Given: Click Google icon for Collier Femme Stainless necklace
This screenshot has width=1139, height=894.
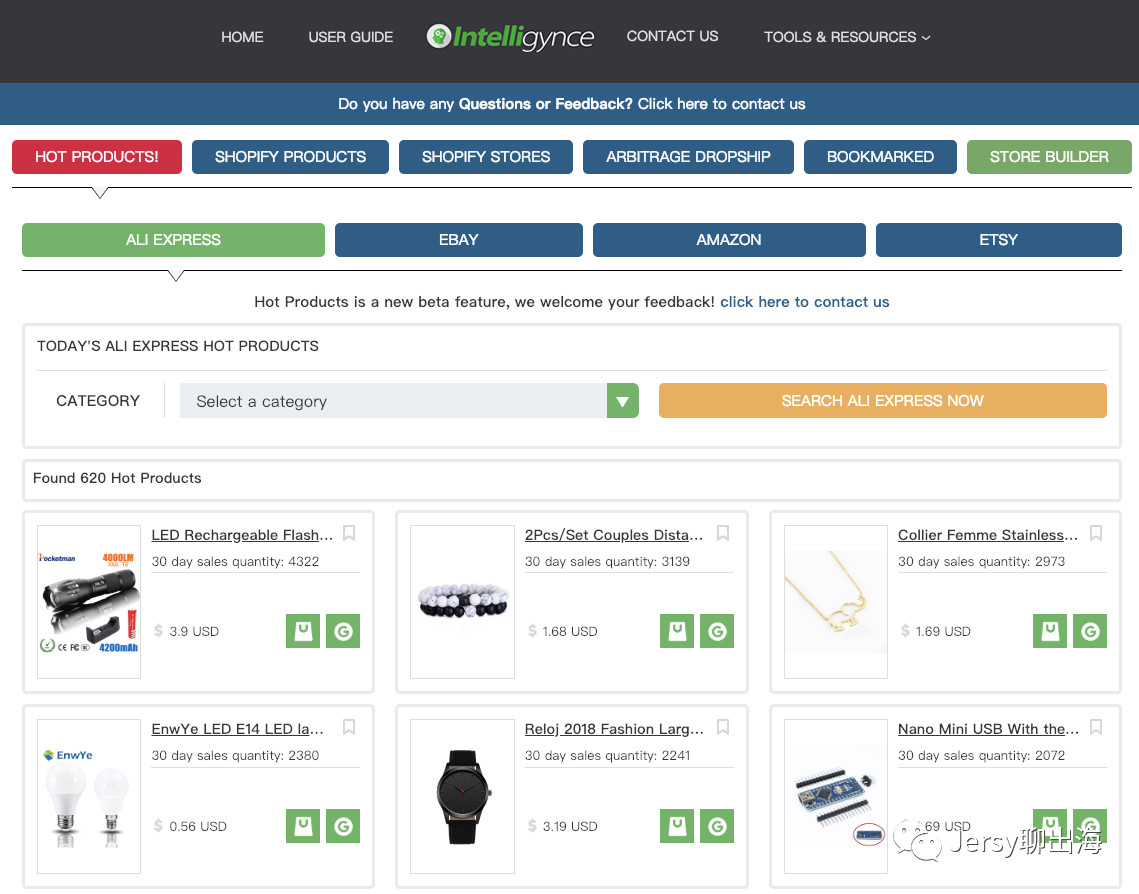Looking at the screenshot, I should 1090,631.
